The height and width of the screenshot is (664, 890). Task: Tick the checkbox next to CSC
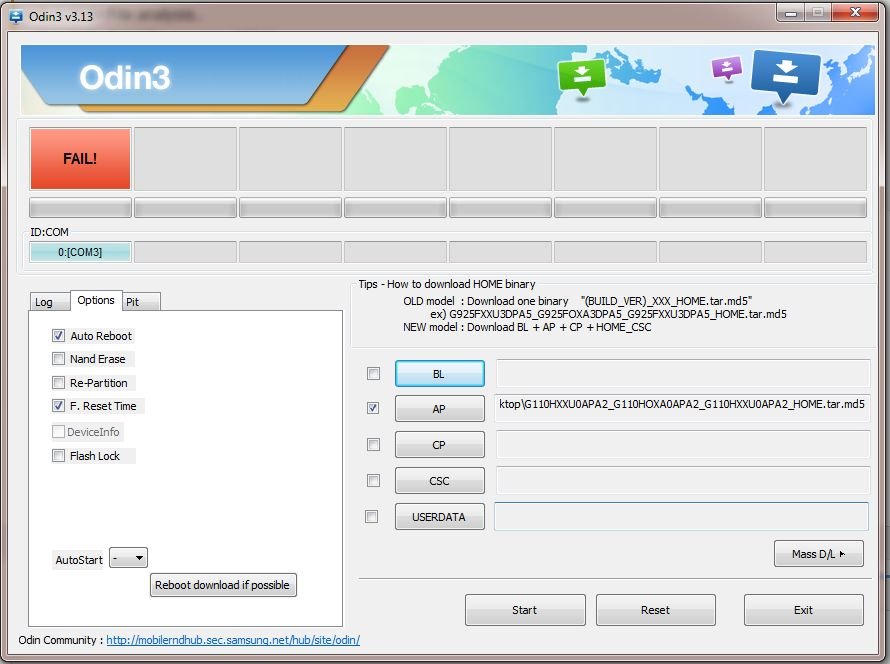click(373, 481)
